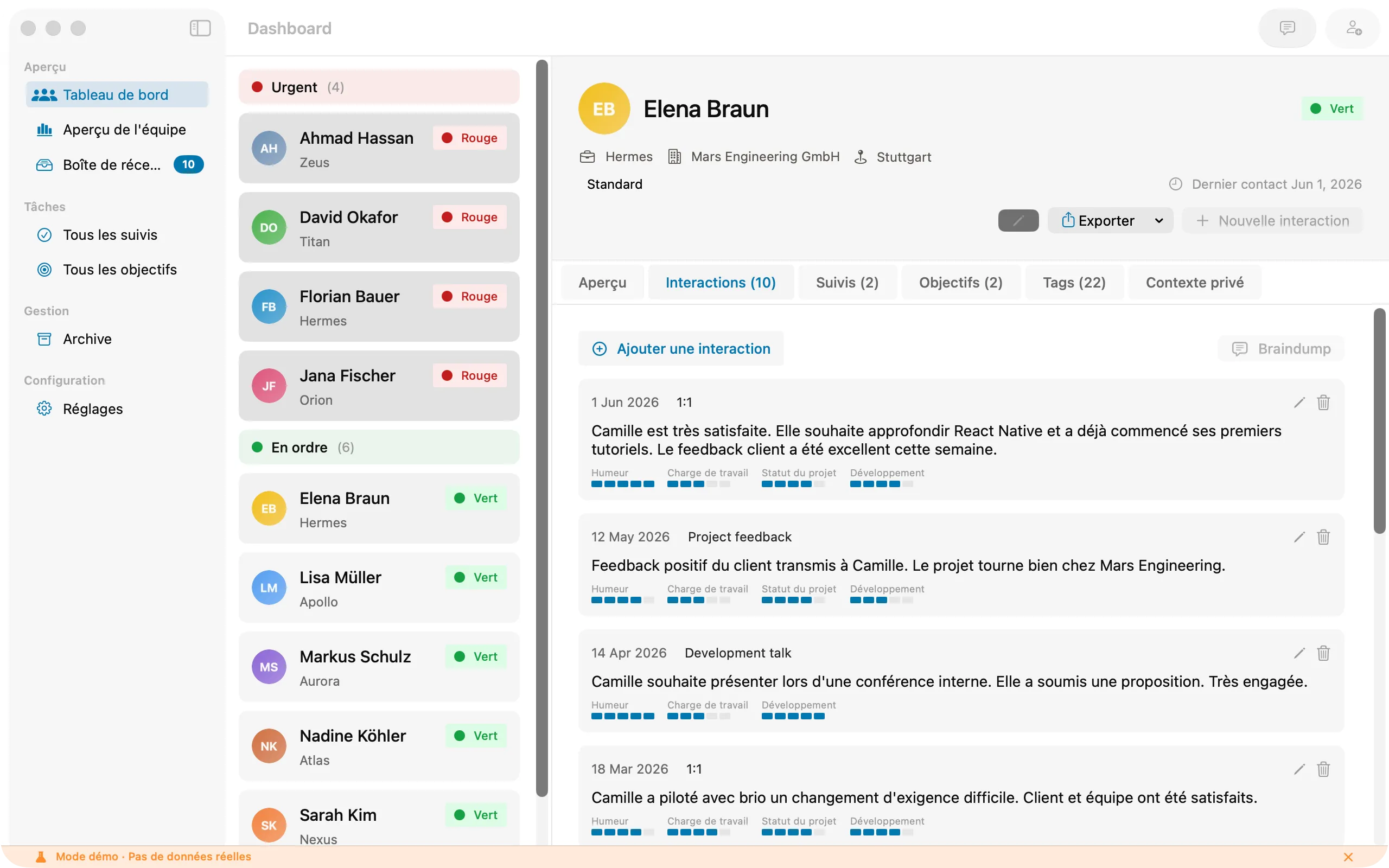Toggle the sidebar panel icon
This screenshot has width=1389, height=868.
pos(200,28)
